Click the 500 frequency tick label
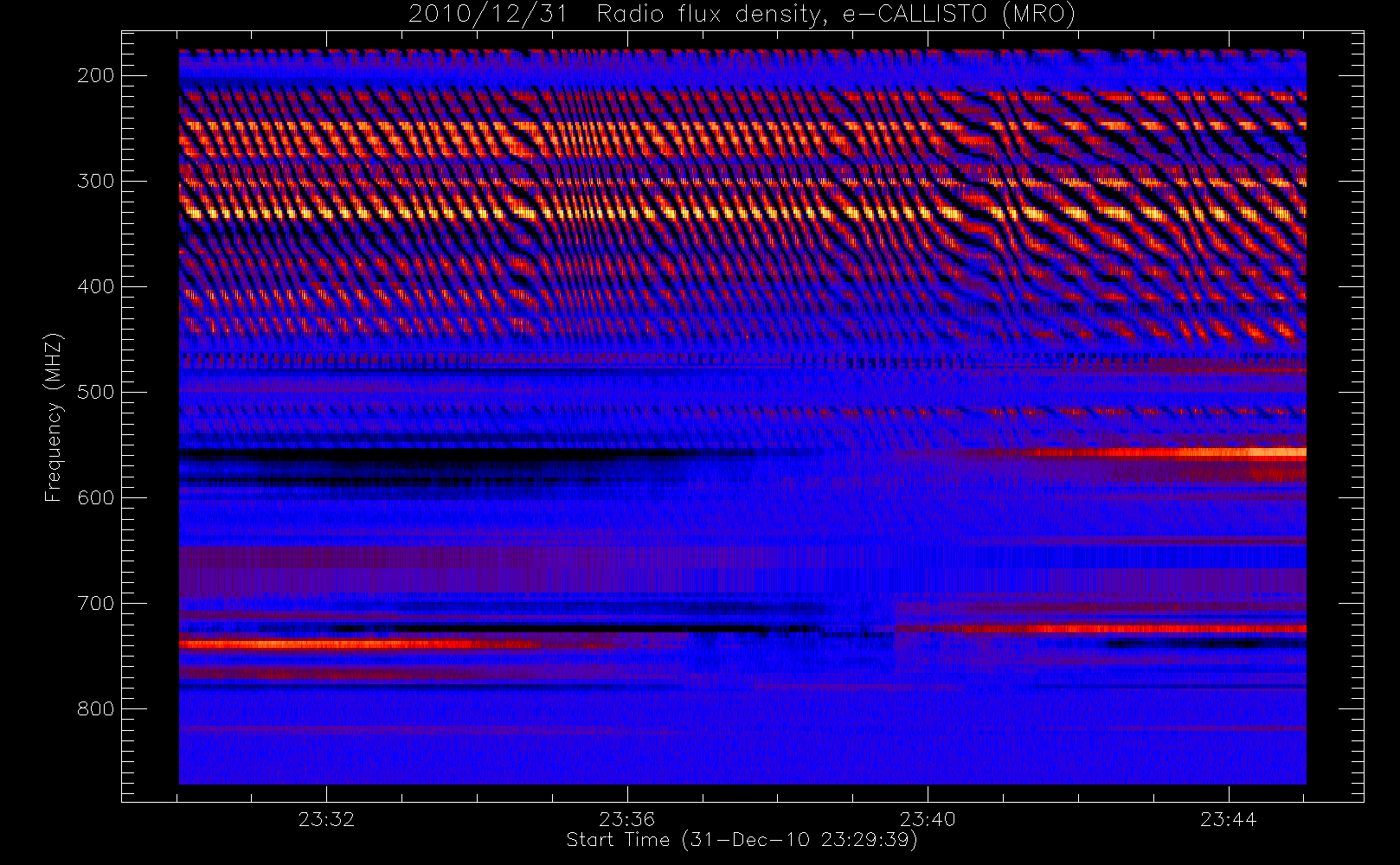This screenshot has height=865, width=1400. (96, 392)
